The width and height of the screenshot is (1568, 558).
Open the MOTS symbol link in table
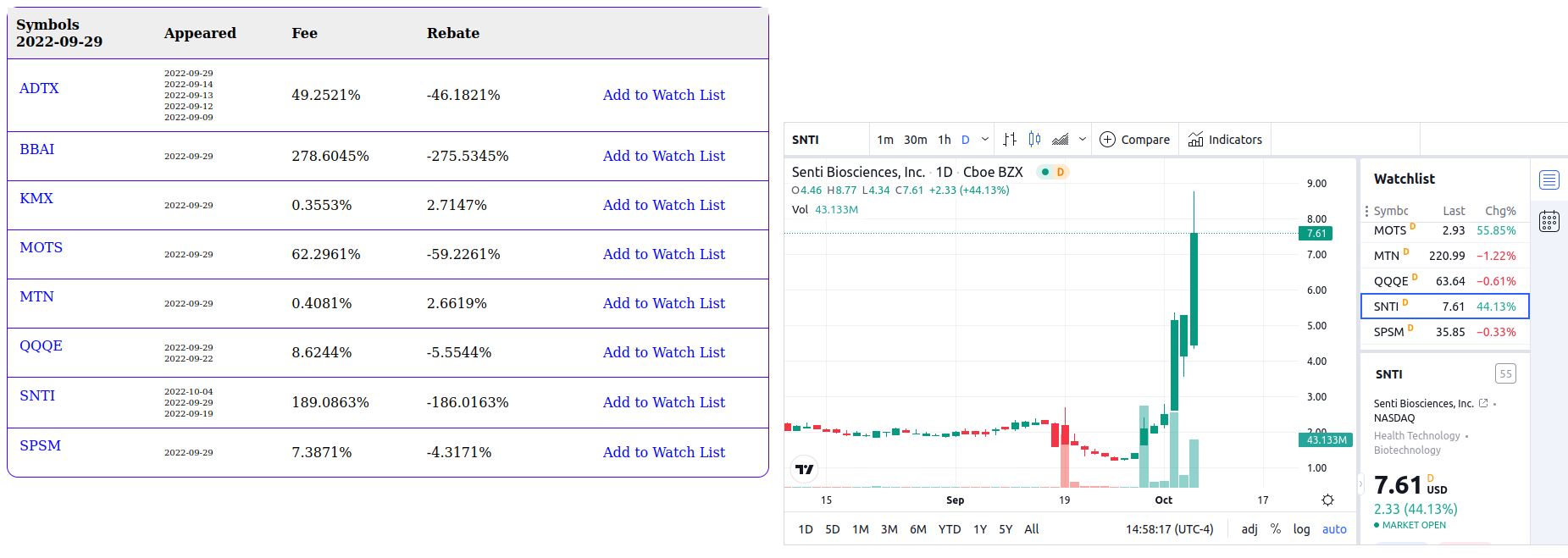[42, 247]
